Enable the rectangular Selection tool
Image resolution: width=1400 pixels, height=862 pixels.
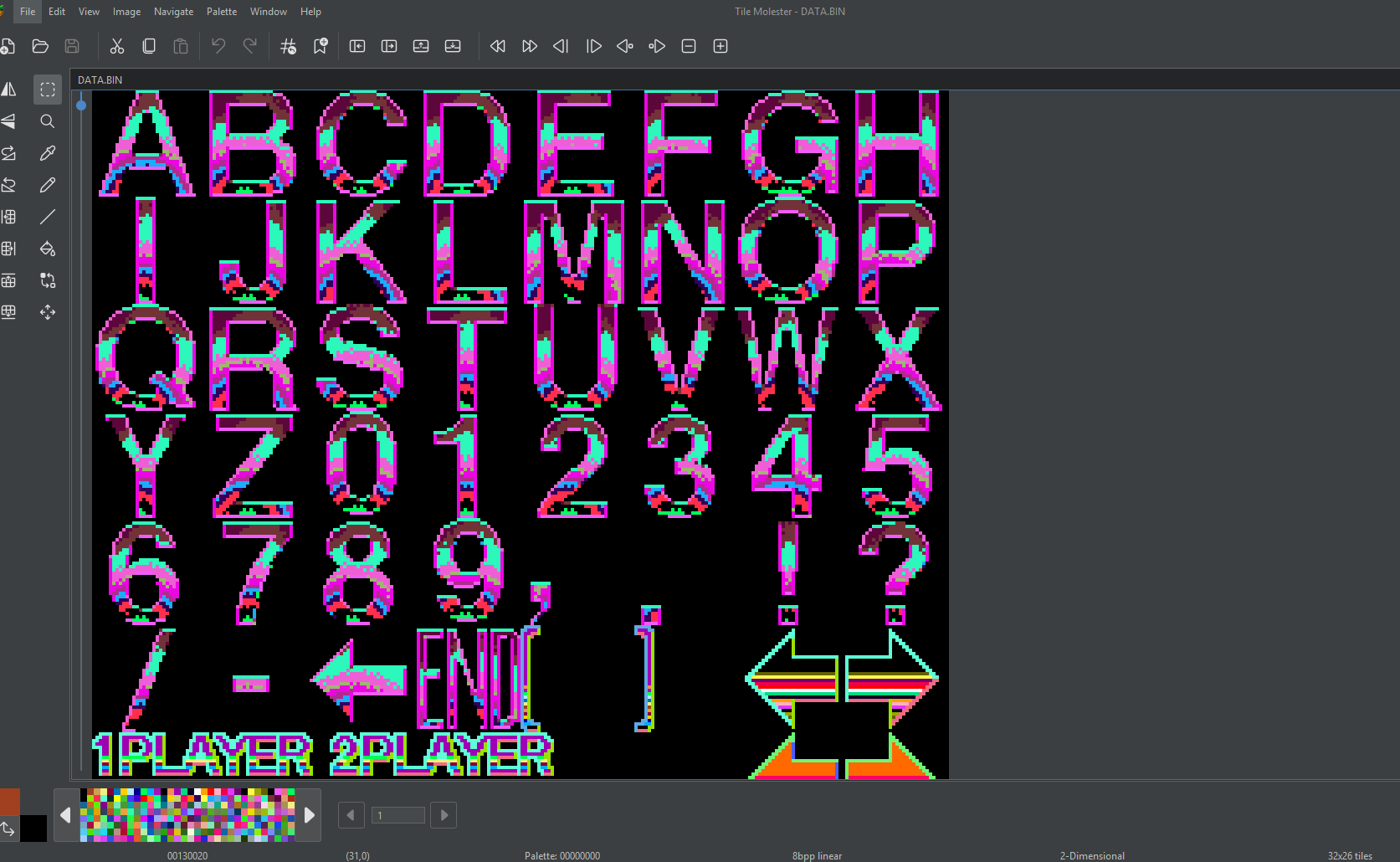(48, 90)
